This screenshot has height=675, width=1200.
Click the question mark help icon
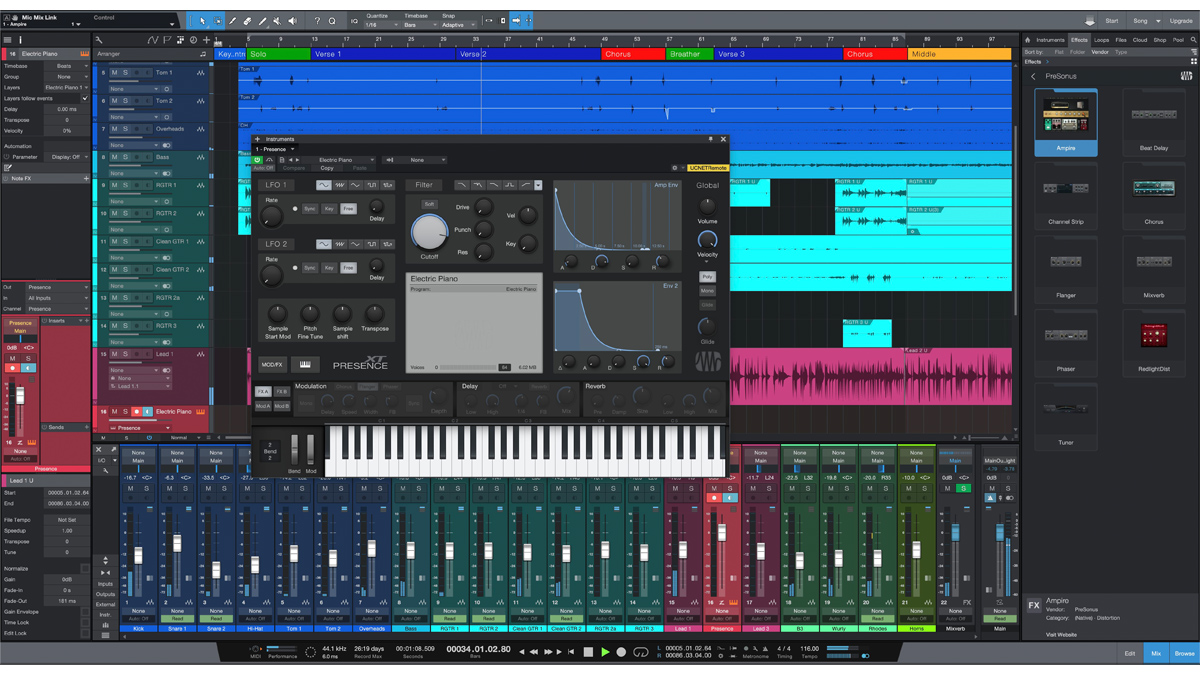(x=317, y=20)
